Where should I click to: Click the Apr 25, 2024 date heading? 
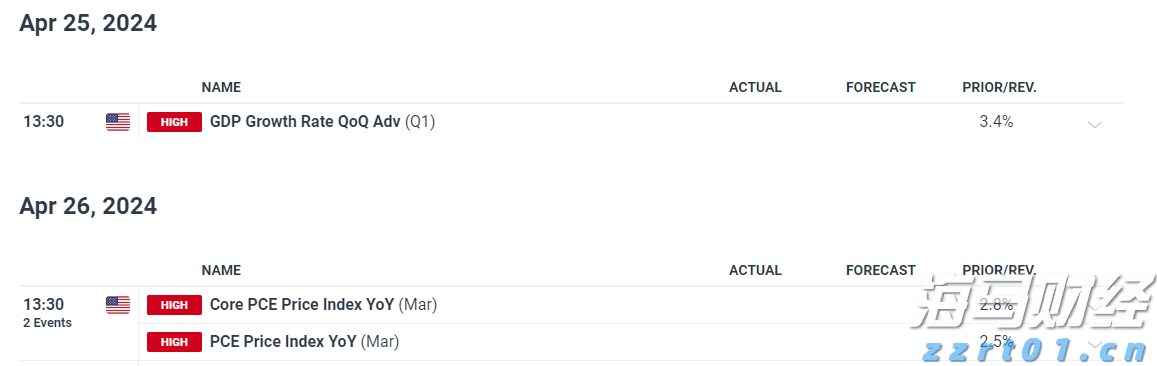pos(88,24)
